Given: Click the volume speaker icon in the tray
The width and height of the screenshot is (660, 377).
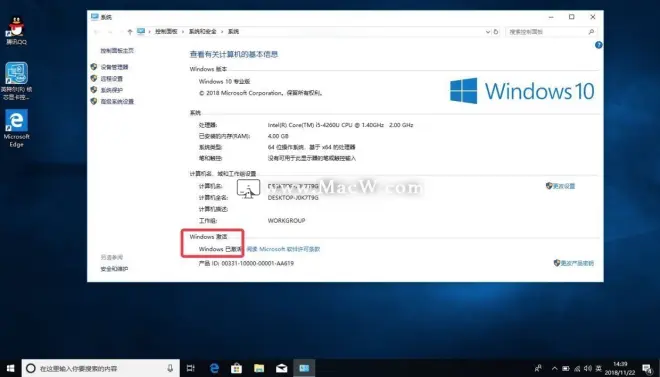Looking at the screenshot, I should [x=588, y=369].
